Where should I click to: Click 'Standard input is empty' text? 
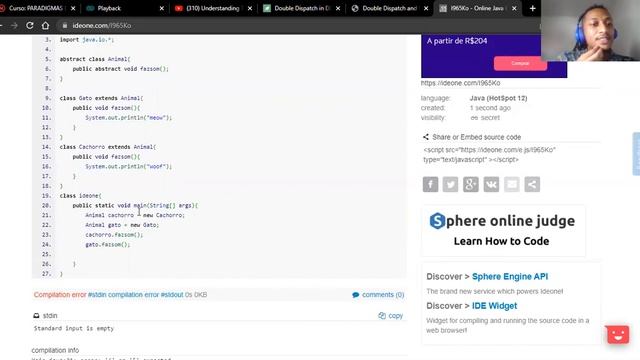73,328
